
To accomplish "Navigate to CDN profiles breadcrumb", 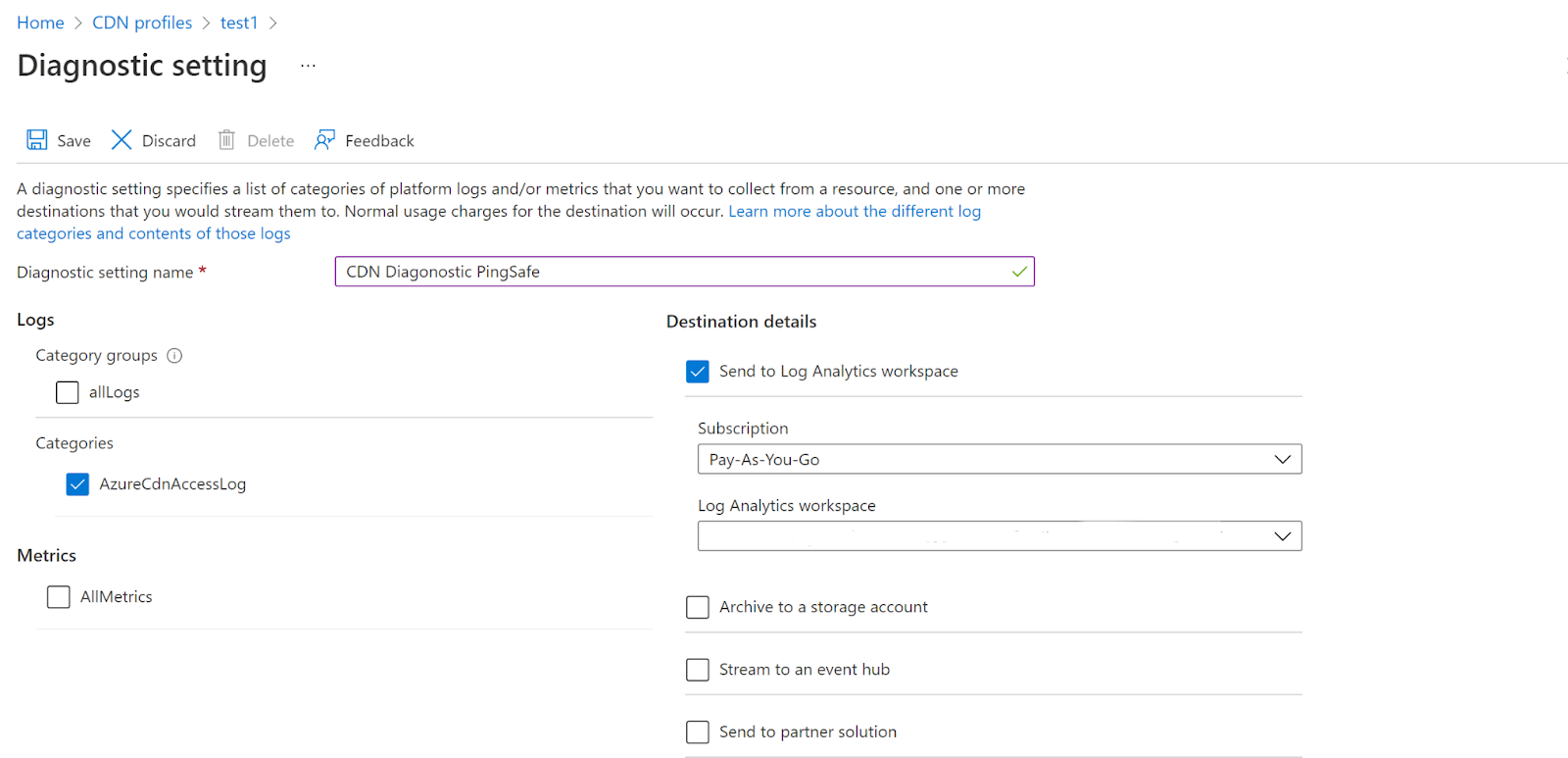I will (x=142, y=23).
